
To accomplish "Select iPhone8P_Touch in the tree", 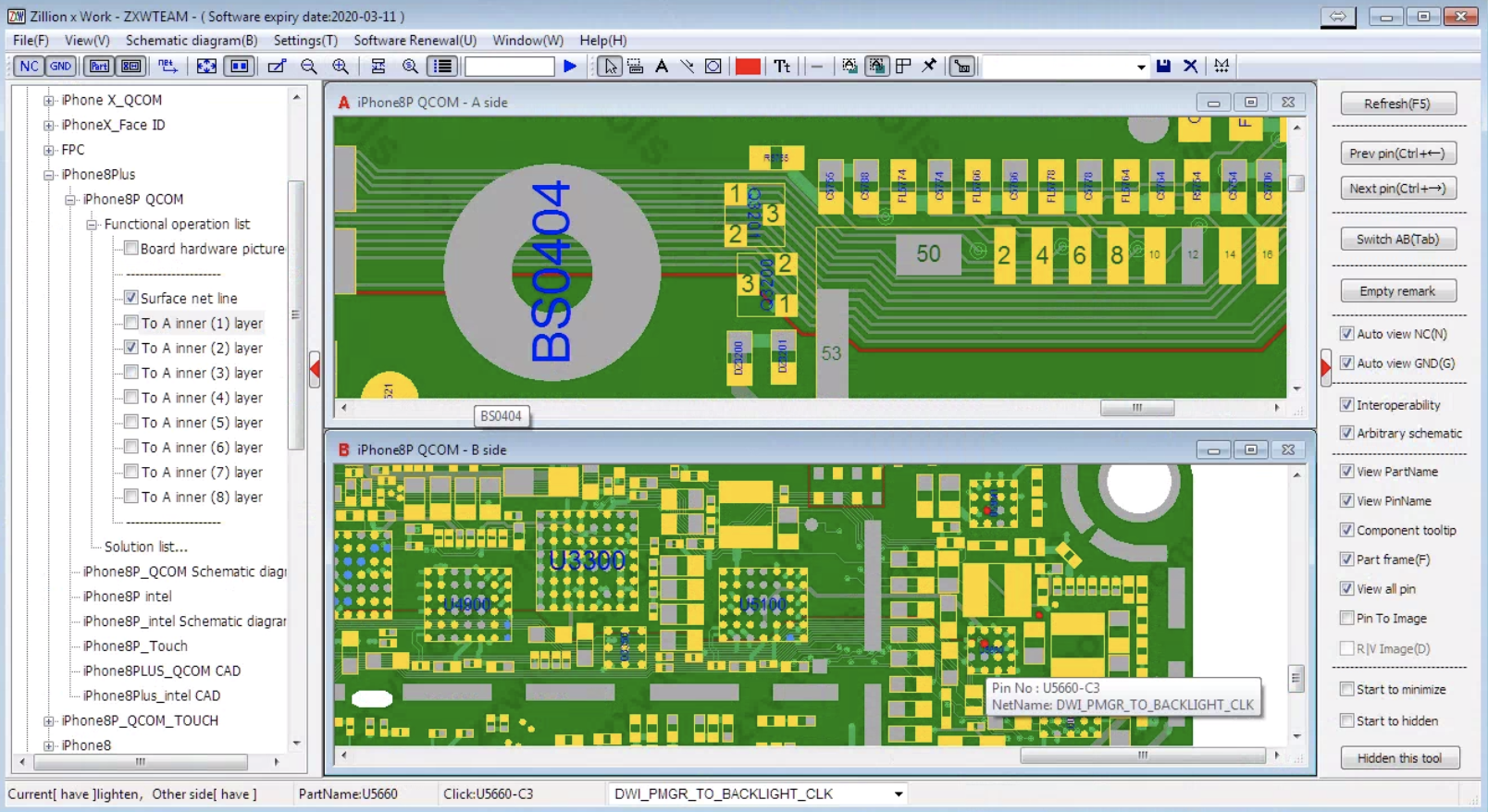I will [x=135, y=646].
